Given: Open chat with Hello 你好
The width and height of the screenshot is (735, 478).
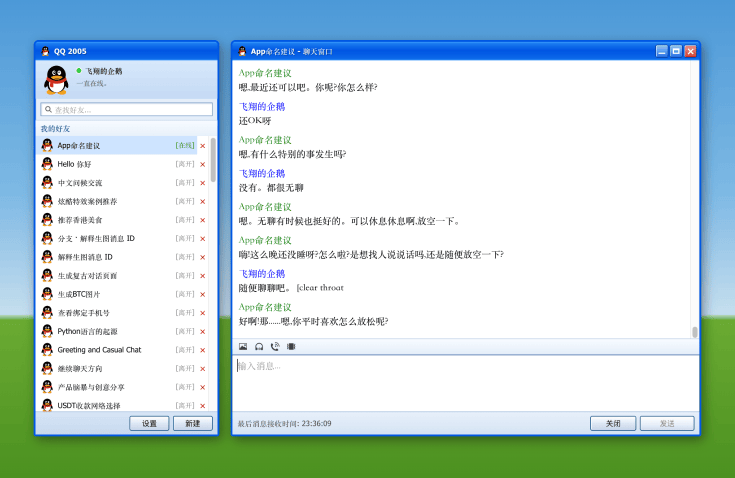Looking at the screenshot, I should tap(116, 164).
